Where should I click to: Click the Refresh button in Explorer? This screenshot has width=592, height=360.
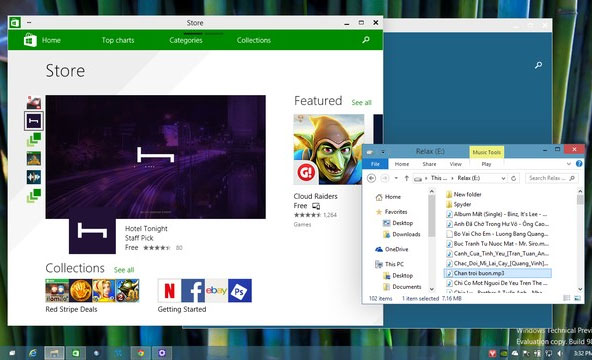tap(513, 178)
